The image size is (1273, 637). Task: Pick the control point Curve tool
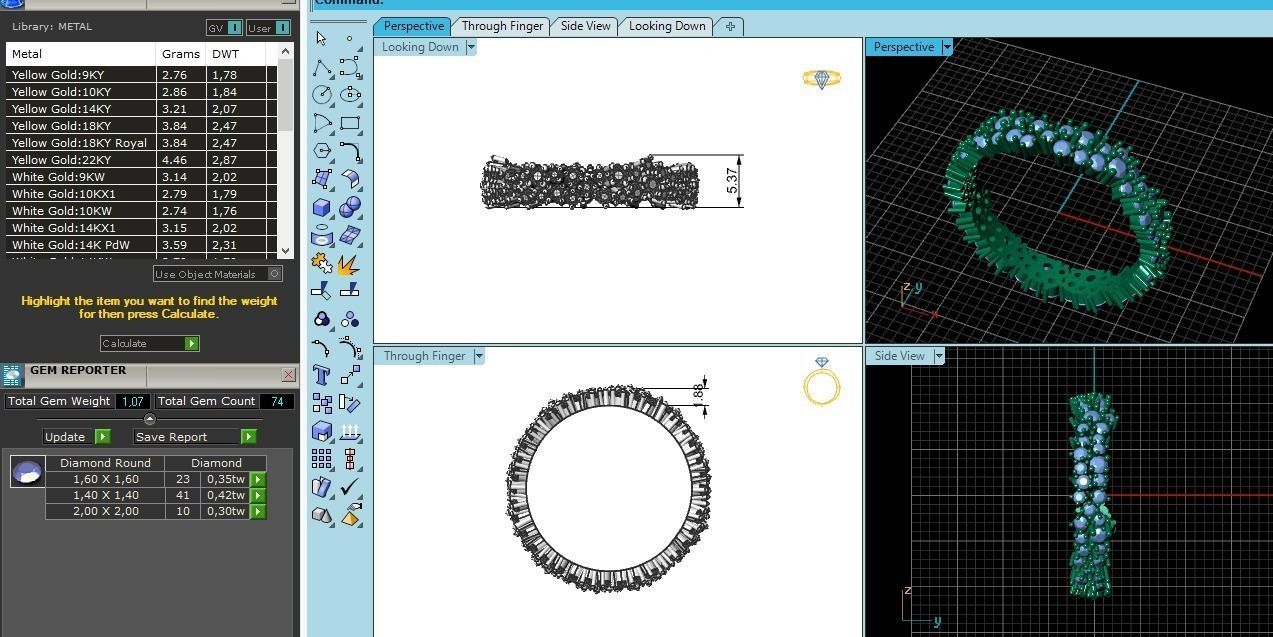point(350,67)
